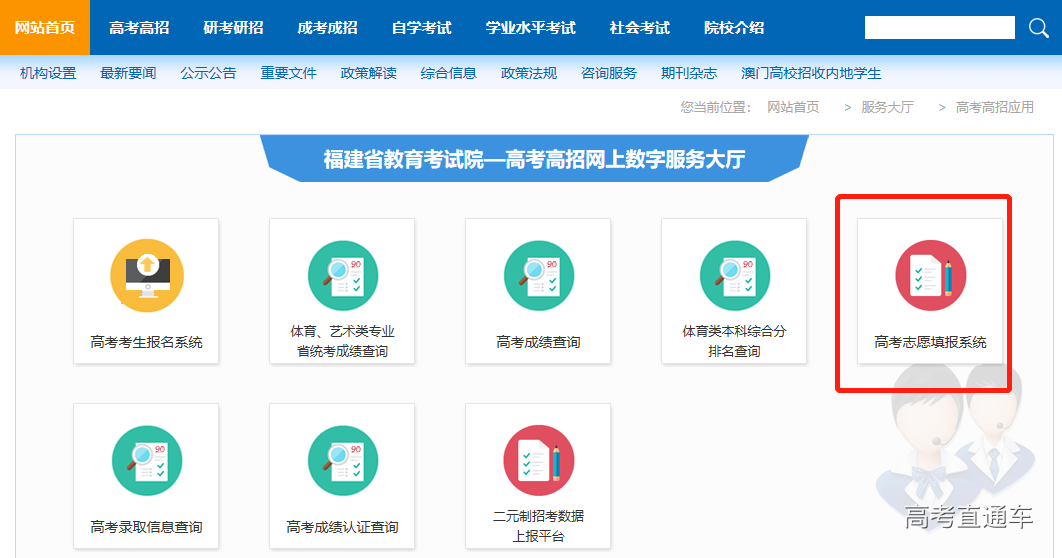Open 院校介绍 in the navigation bar
This screenshot has height=558, width=1062.
(734, 27)
